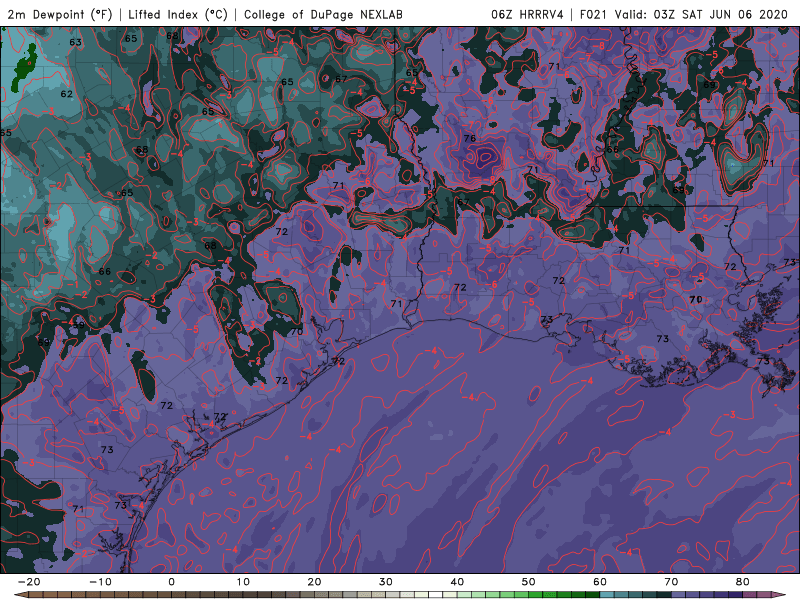Click the "06Z HRRRV4" model run label

pos(527,14)
